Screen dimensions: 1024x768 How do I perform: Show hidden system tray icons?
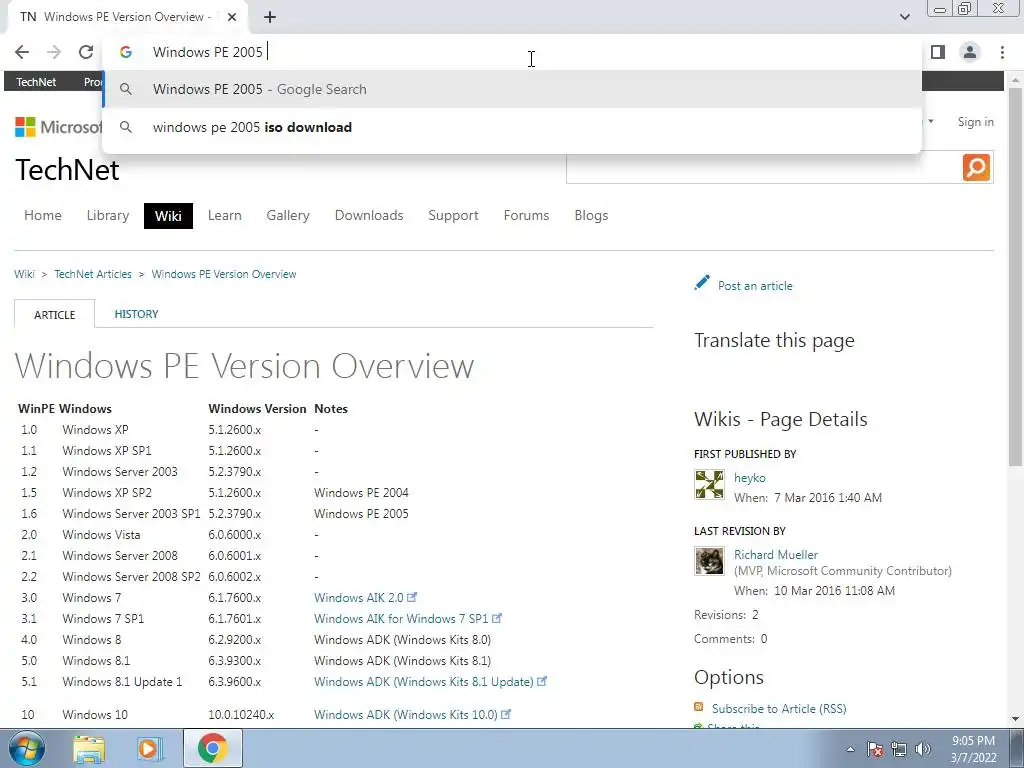click(850, 750)
